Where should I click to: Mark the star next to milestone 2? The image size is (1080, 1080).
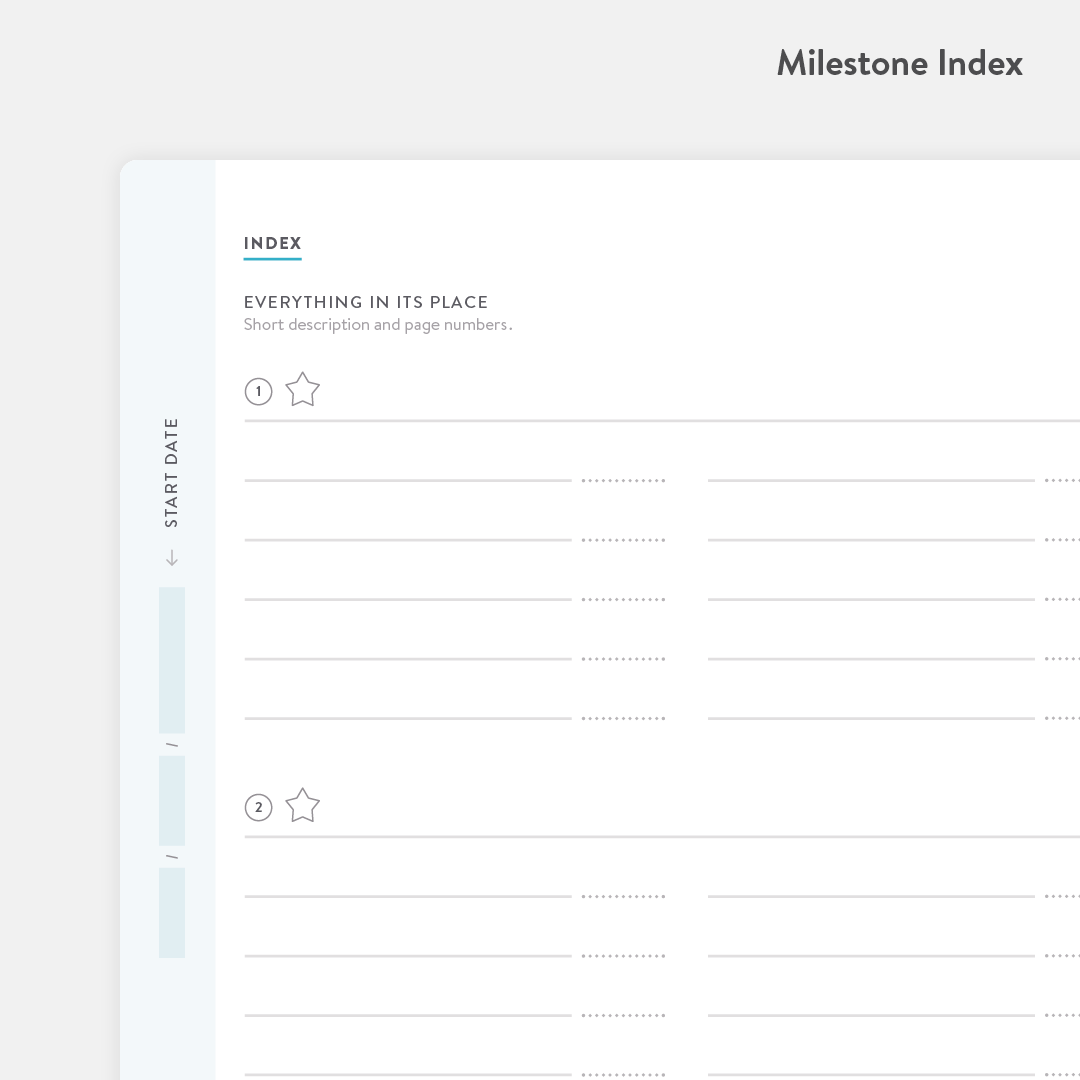(302, 806)
